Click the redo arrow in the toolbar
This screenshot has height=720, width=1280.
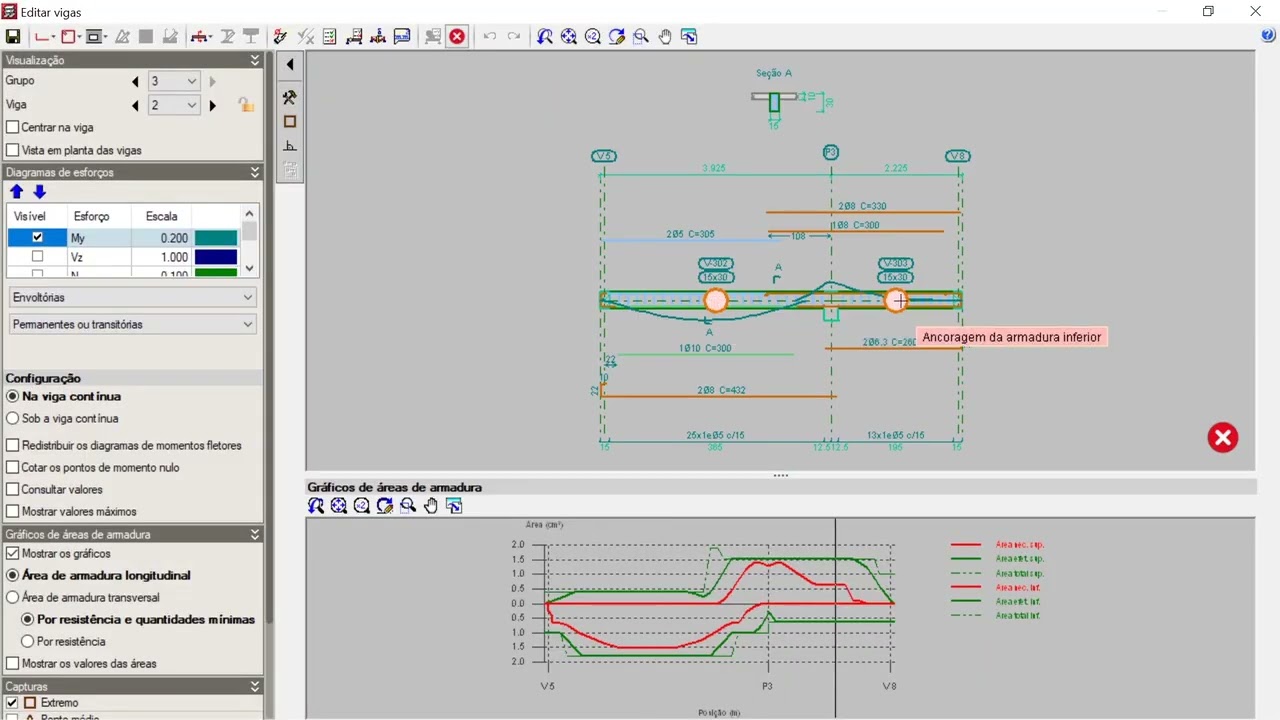[x=514, y=37]
